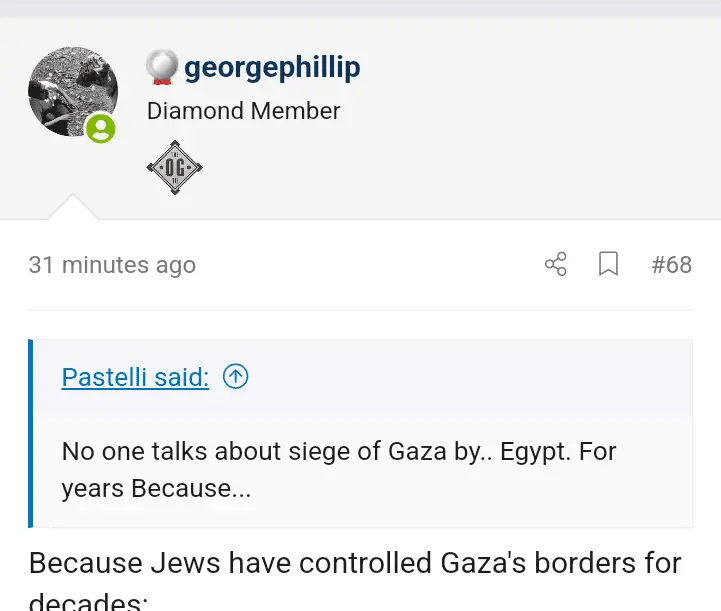This screenshot has width=721, height=611.
Task: Click the blue left border of quote block
Action: 31,433
